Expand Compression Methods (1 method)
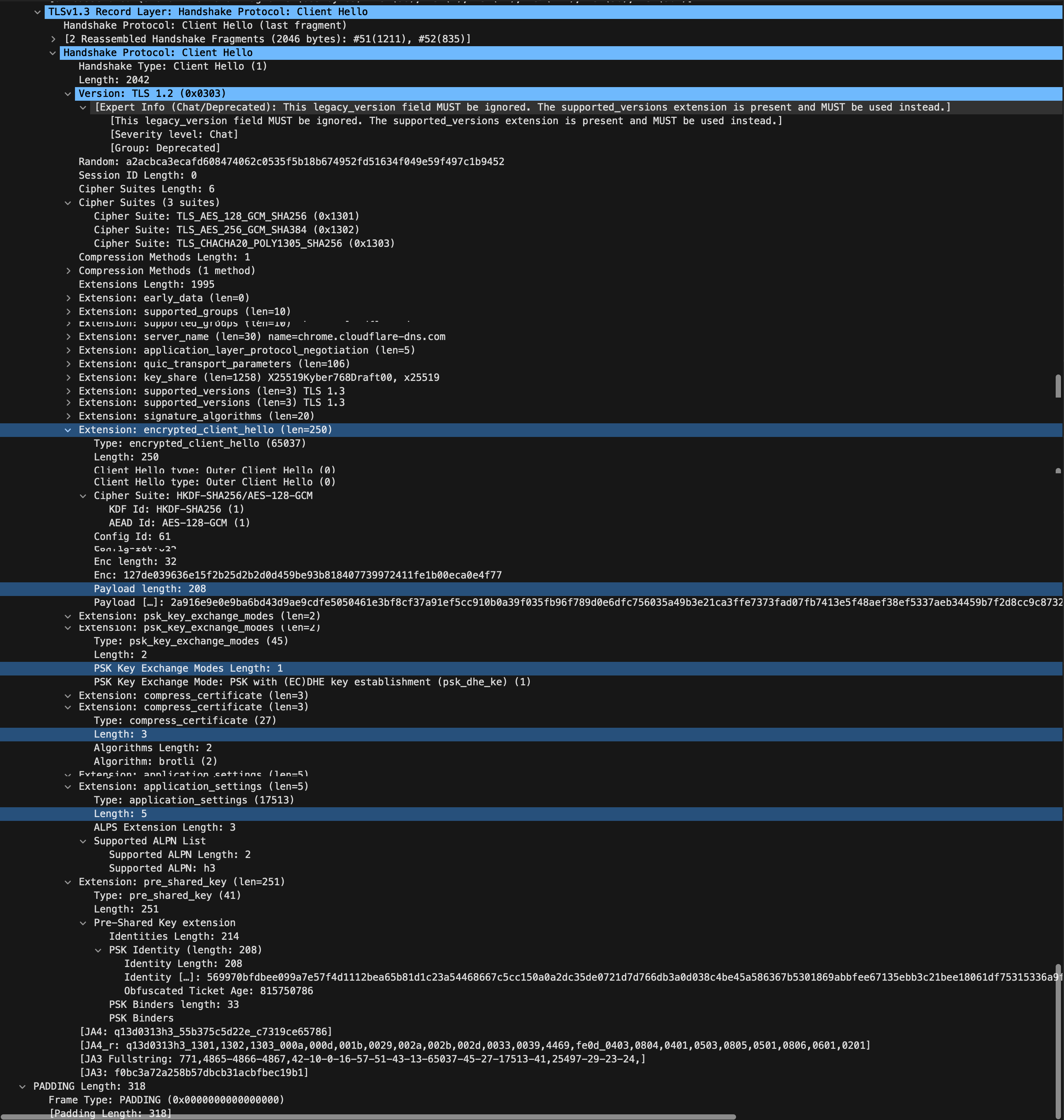This screenshot has width=1064, height=1120. 68,270
